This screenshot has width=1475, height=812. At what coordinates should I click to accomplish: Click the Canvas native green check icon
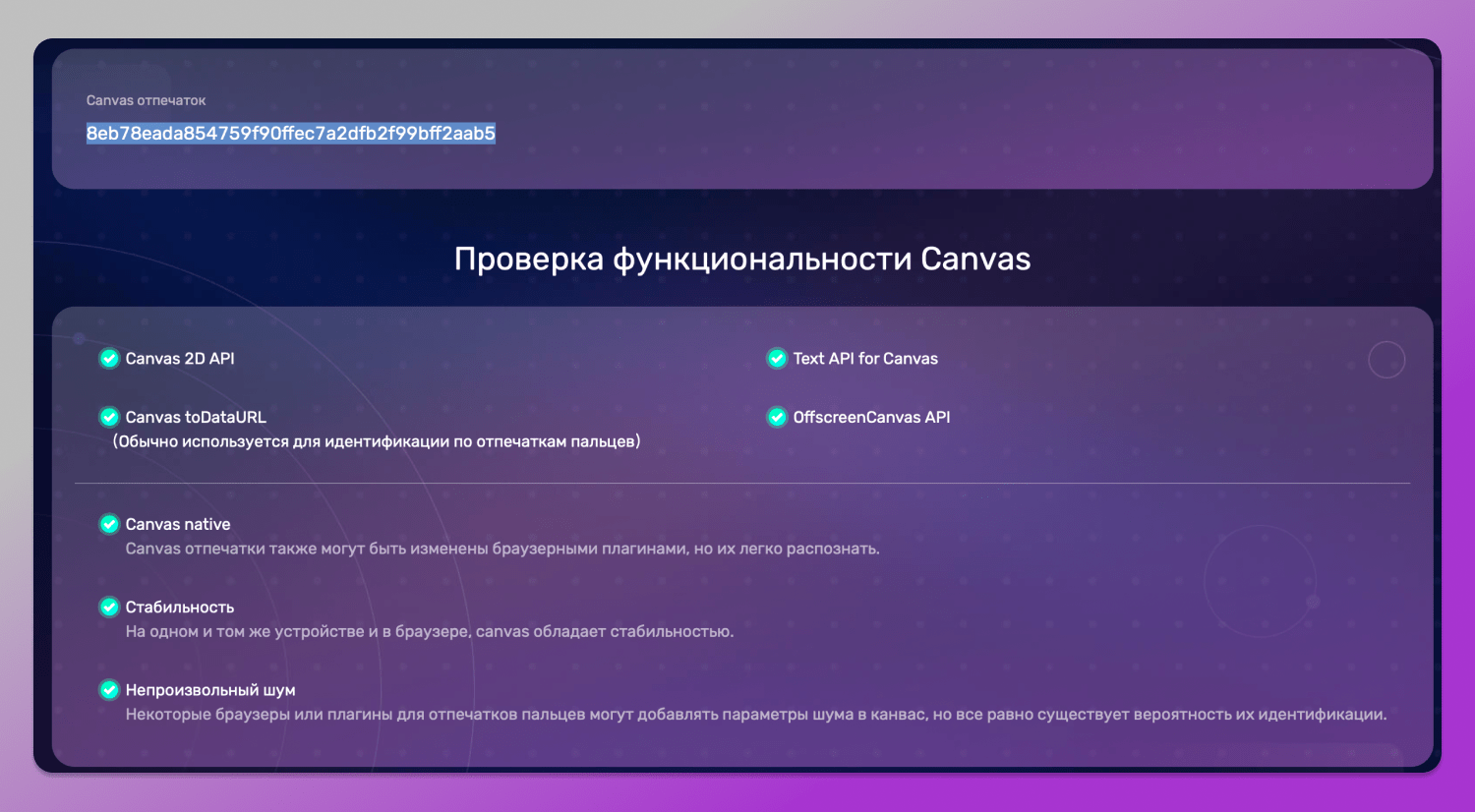point(109,525)
